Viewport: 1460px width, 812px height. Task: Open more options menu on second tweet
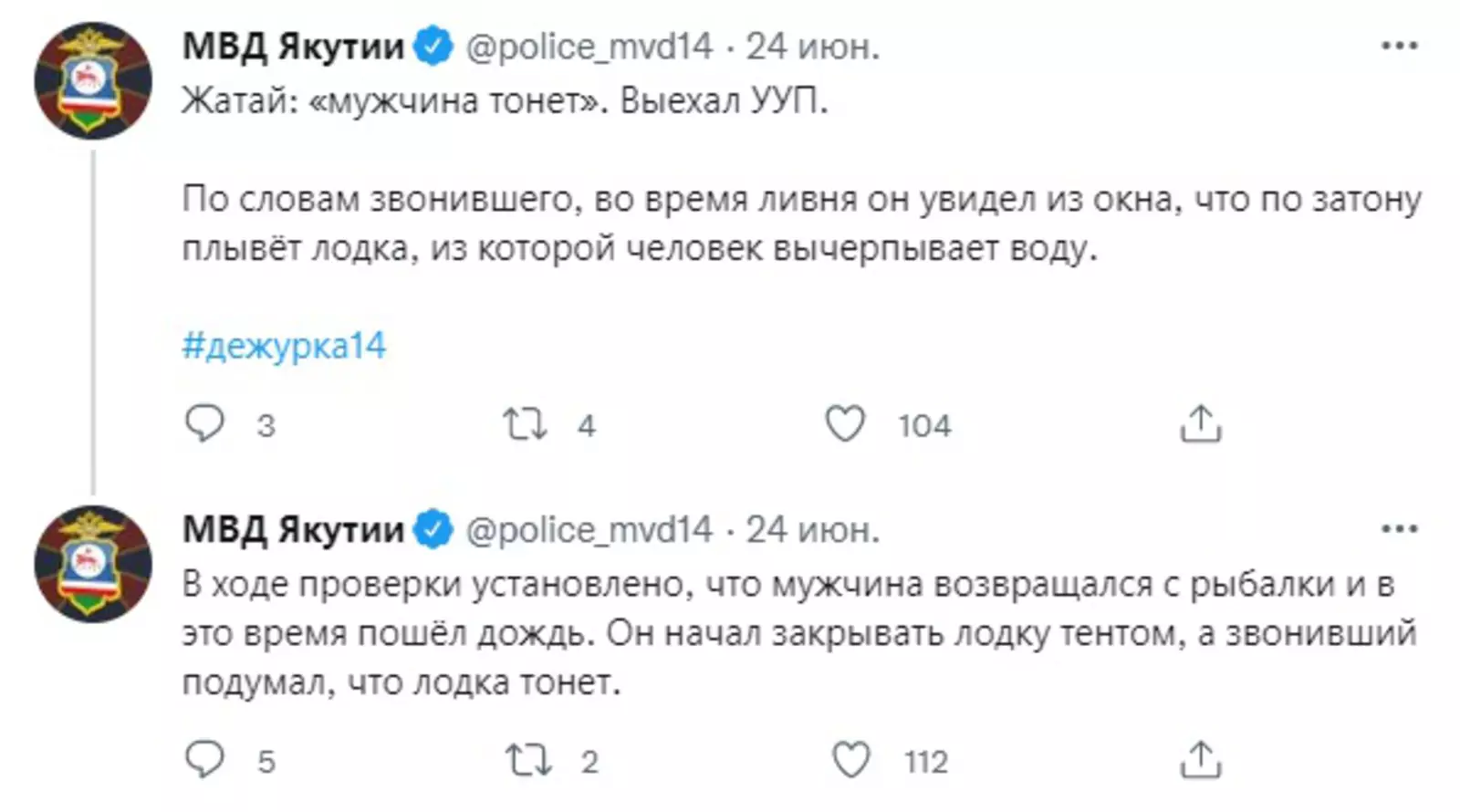coord(1399,529)
